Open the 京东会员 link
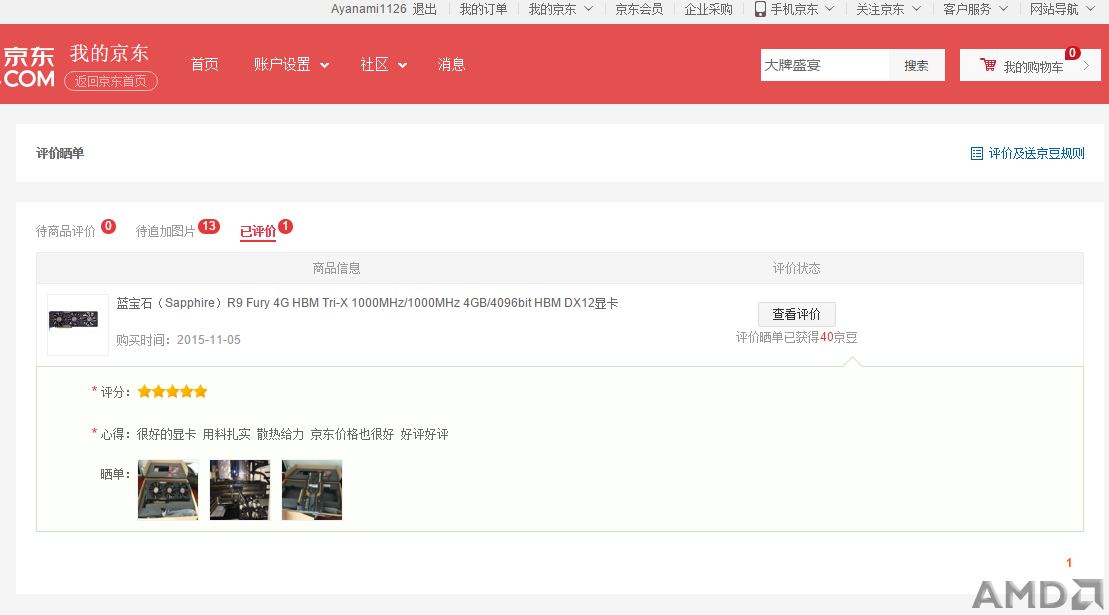 (x=639, y=9)
